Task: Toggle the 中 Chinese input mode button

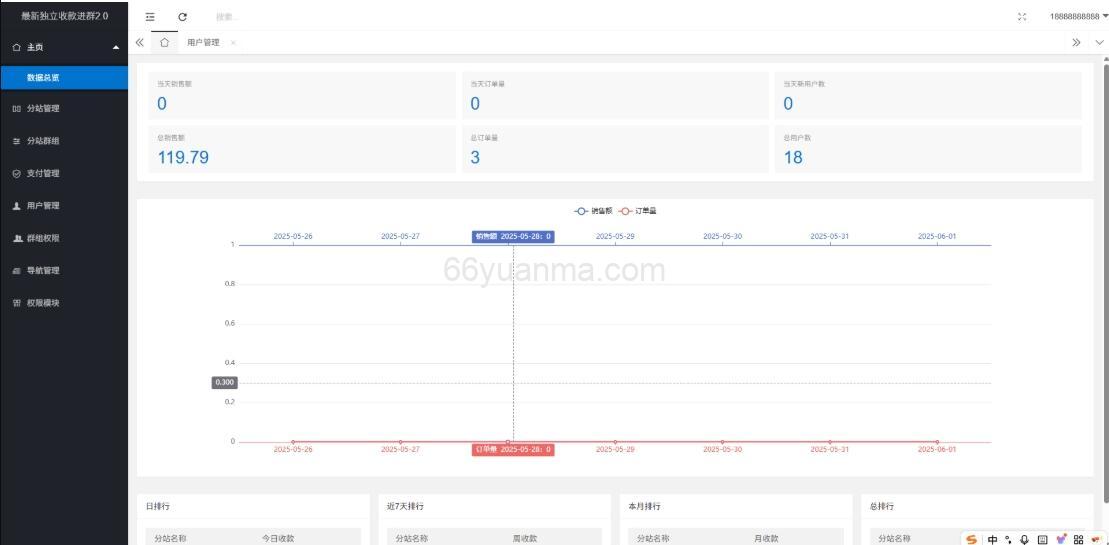Action: click(992, 539)
